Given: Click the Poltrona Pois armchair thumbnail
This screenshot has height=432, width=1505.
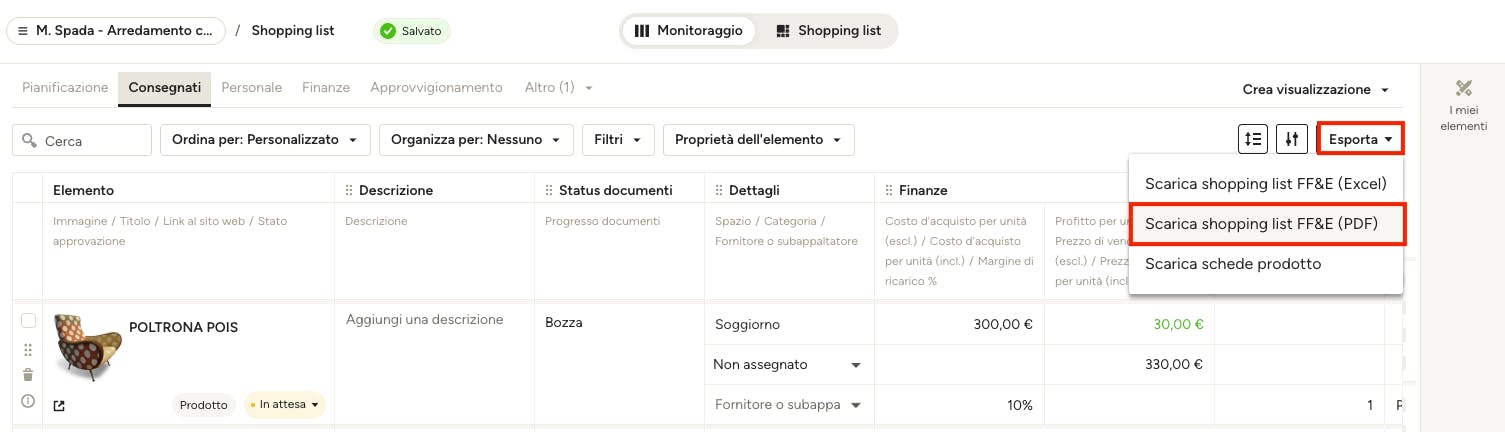Looking at the screenshot, I should pos(87,347).
